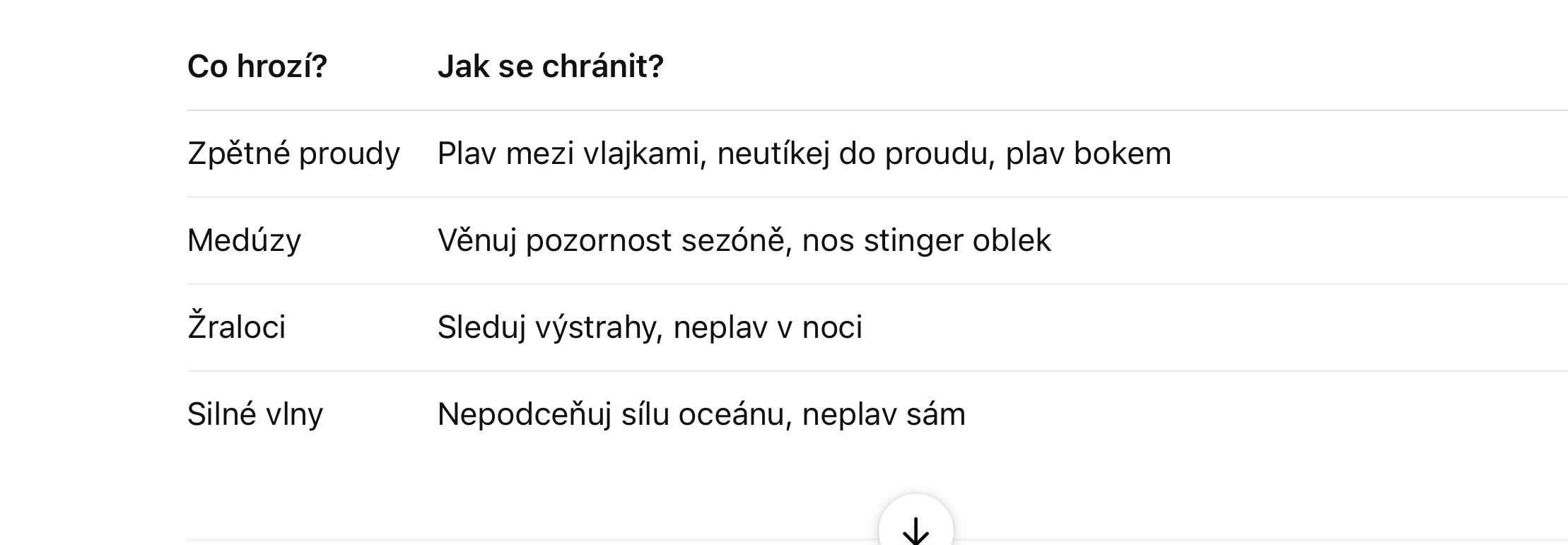Click the text 'Sleduj výstrahy'

click(x=549, y=327)
